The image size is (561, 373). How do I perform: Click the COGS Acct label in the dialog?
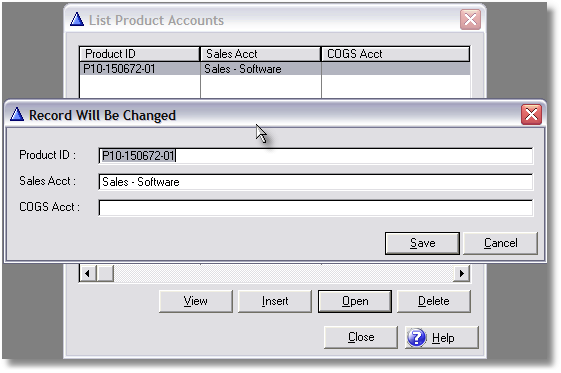coord(49,207)
